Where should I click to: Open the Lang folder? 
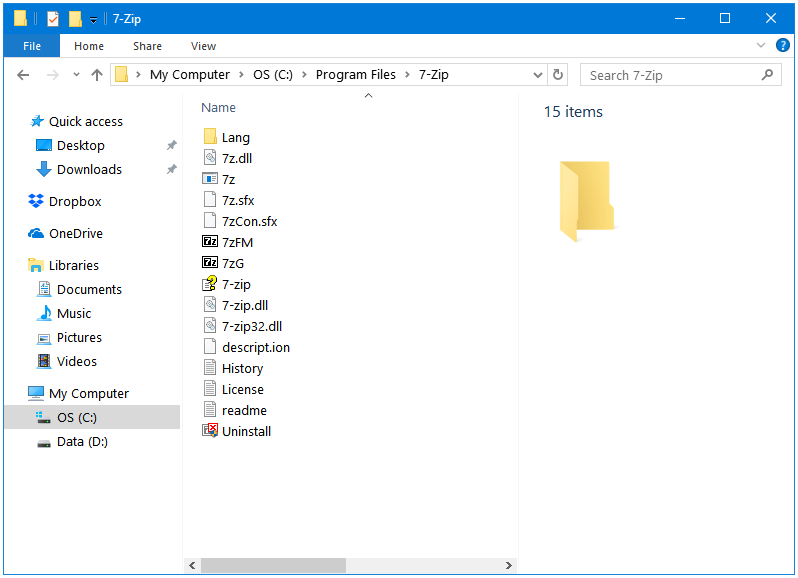(x=226, y=137)
